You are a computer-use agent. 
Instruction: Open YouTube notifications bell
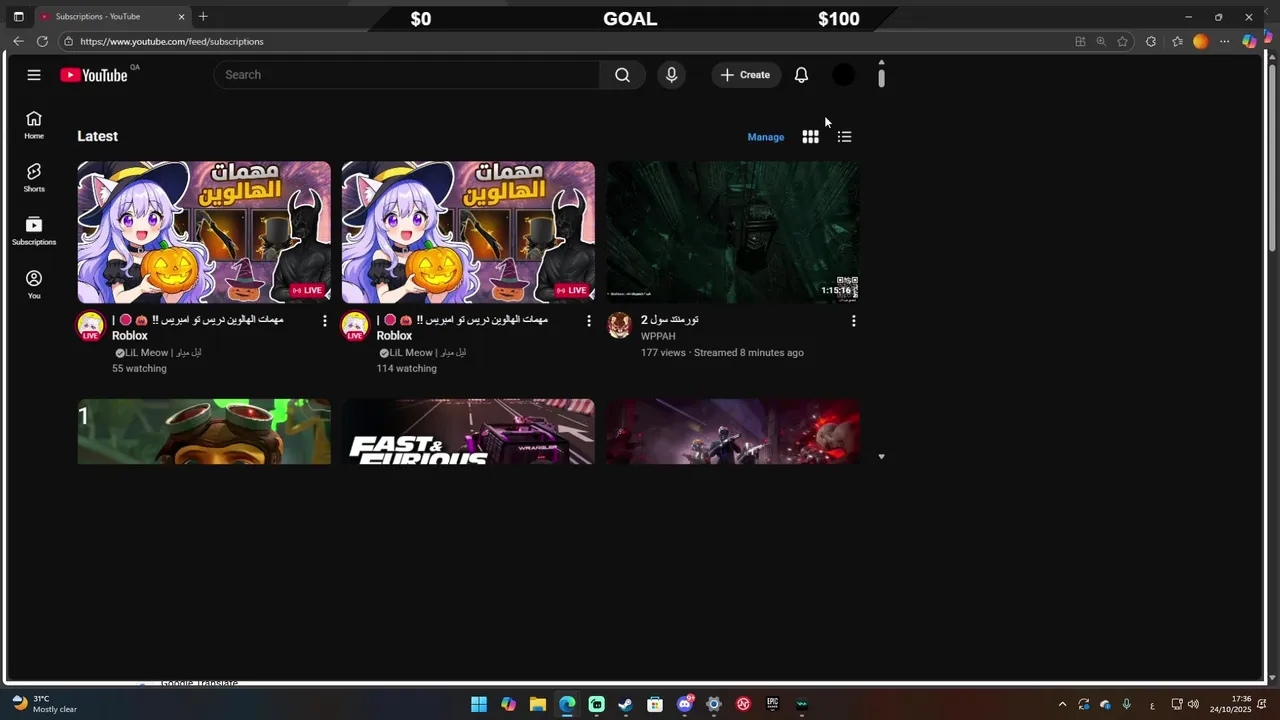coord(801,75)
